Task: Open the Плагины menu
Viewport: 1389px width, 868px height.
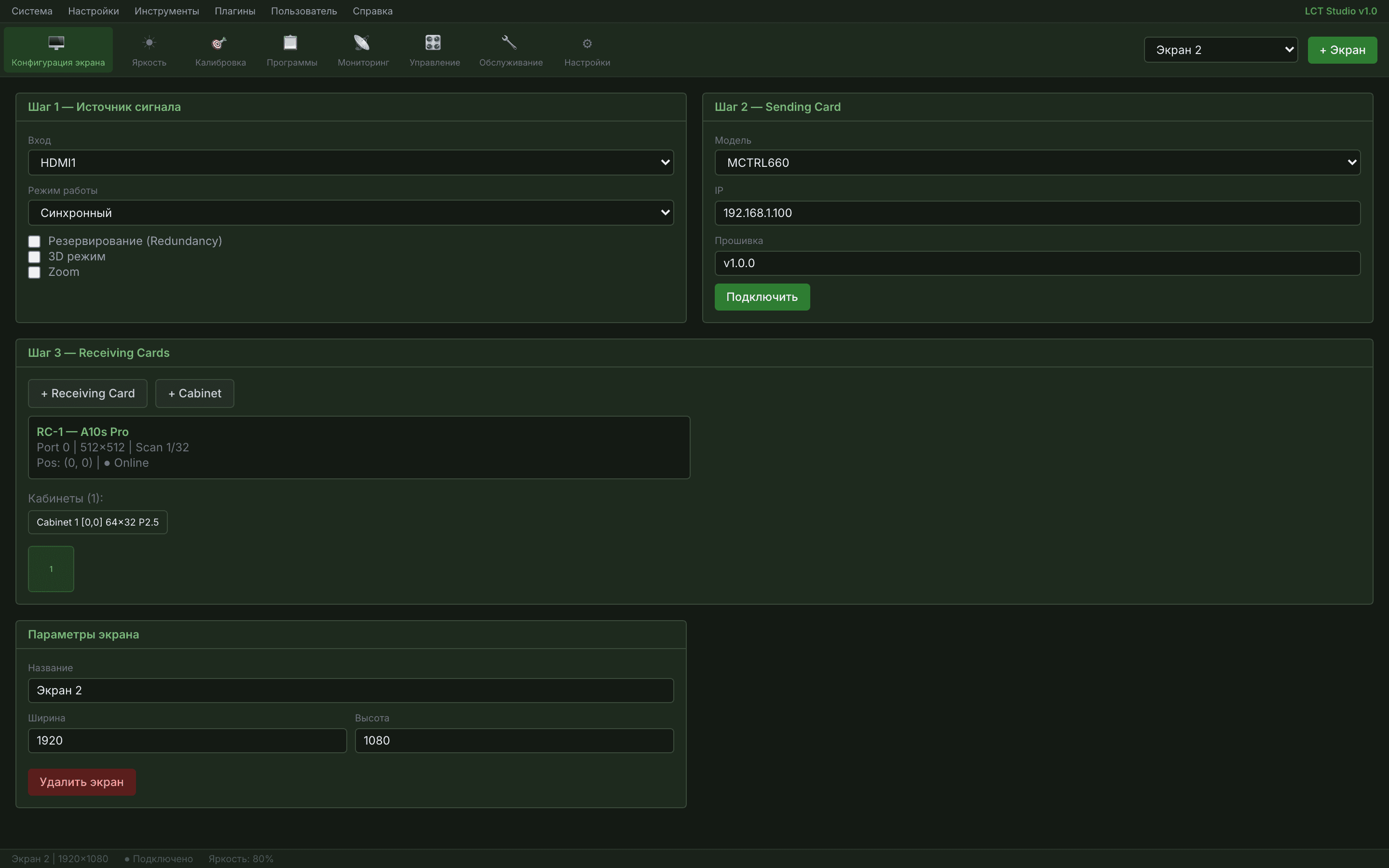Action: point(235,11)
